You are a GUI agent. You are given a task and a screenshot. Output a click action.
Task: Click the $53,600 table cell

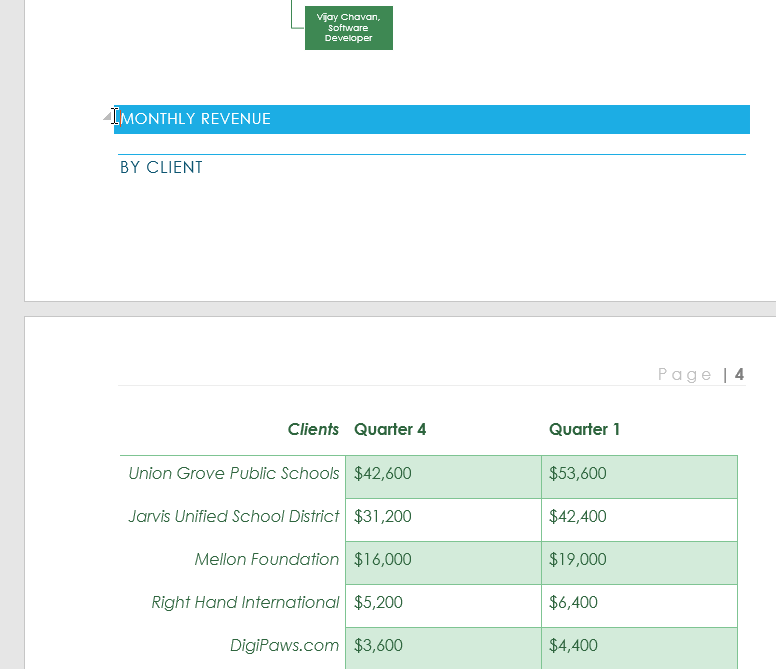coord(578,474)
